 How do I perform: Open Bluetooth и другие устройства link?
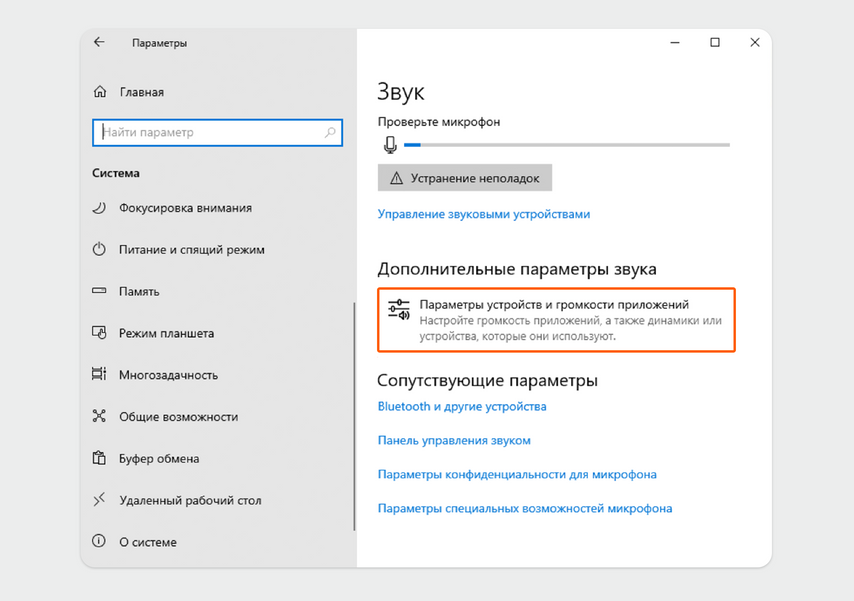[462, 406]
